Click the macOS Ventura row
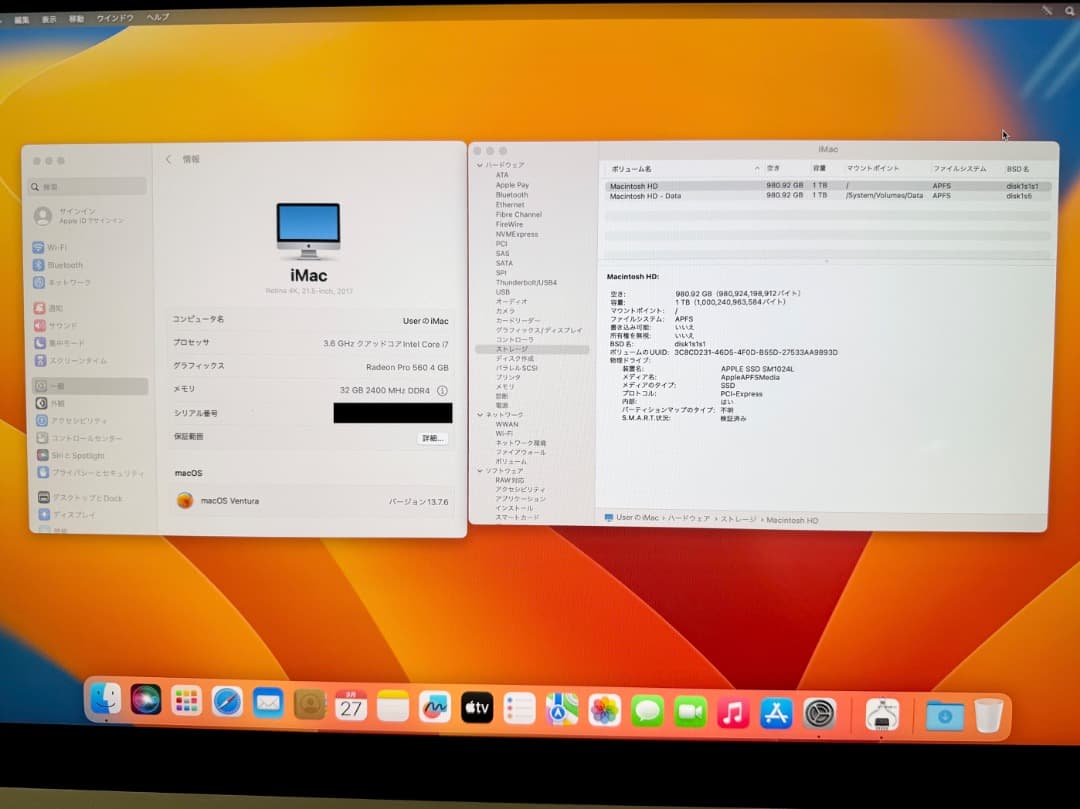 pyautogui.click(x=312, y=501)
